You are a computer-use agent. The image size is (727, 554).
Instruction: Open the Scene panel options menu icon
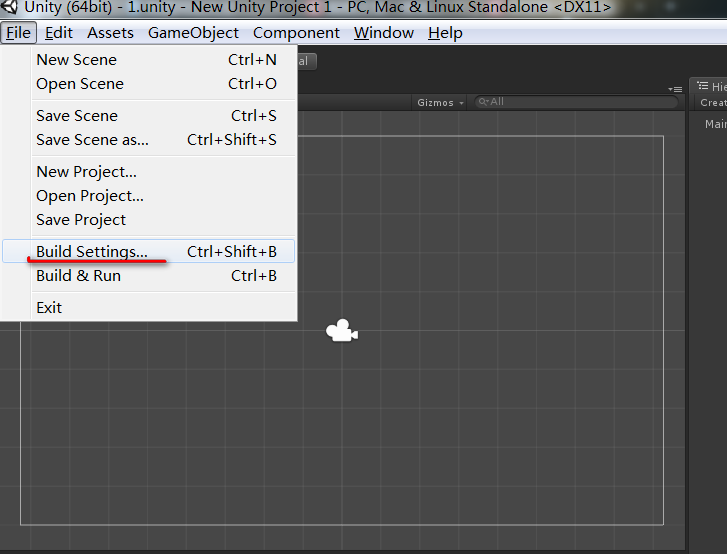[x=675, y=89]
